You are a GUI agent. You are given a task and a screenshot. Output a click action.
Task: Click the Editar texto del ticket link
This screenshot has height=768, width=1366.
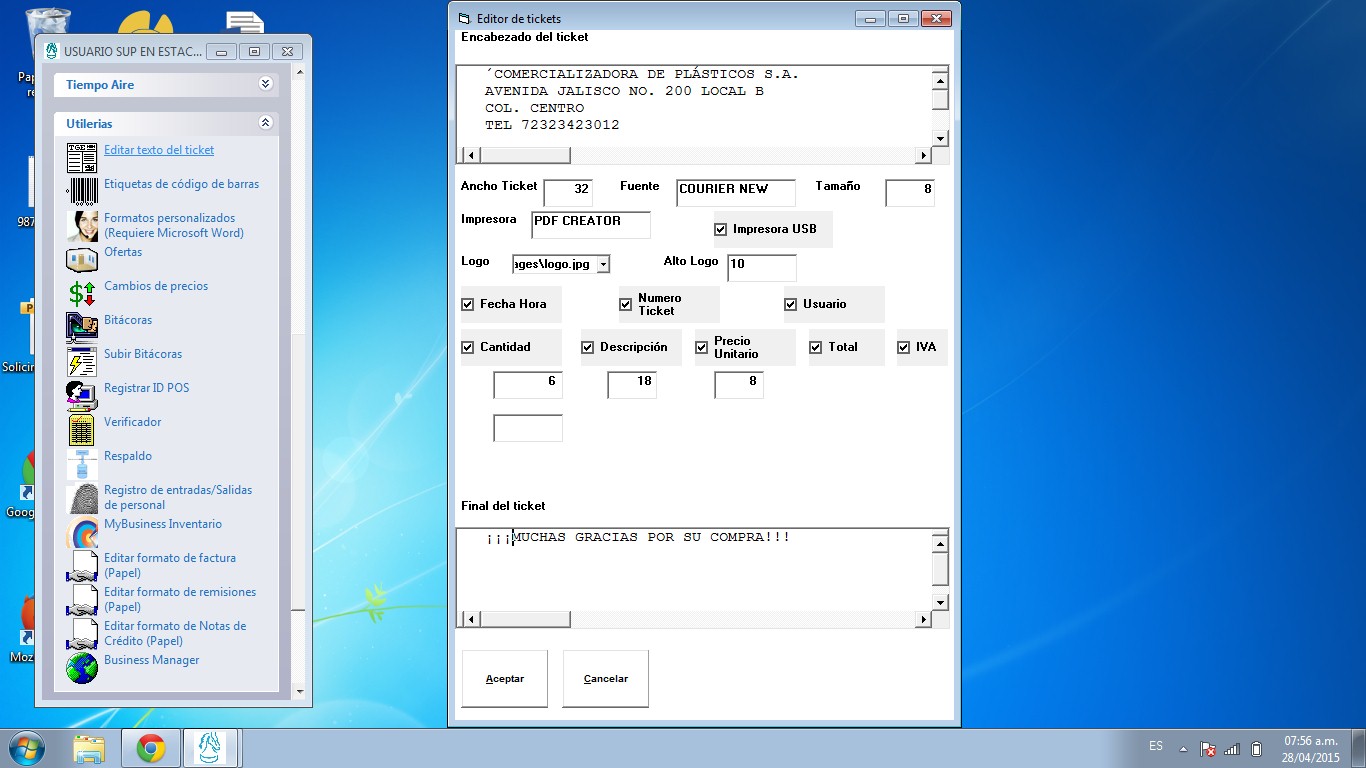point(159,150)
